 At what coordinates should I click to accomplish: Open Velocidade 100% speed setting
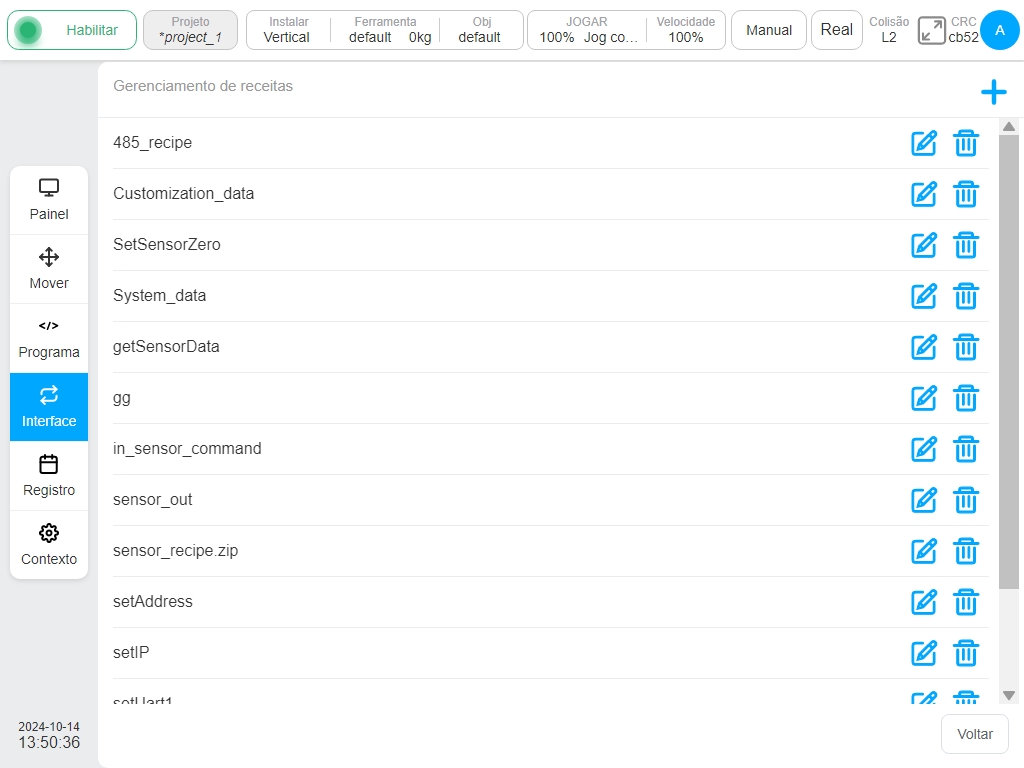click(x=686, y=30)
